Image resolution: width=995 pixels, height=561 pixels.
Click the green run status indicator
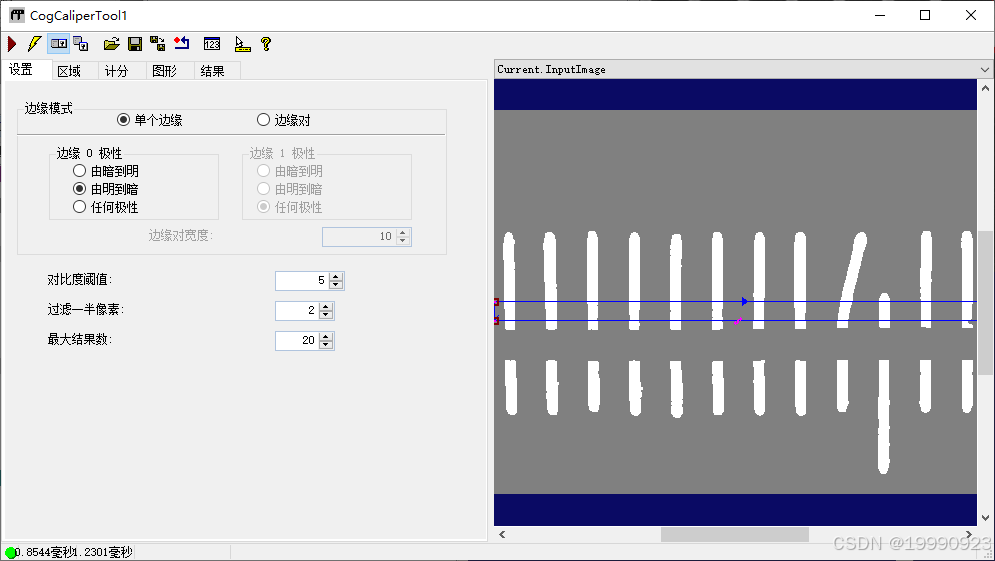[10, 553]
